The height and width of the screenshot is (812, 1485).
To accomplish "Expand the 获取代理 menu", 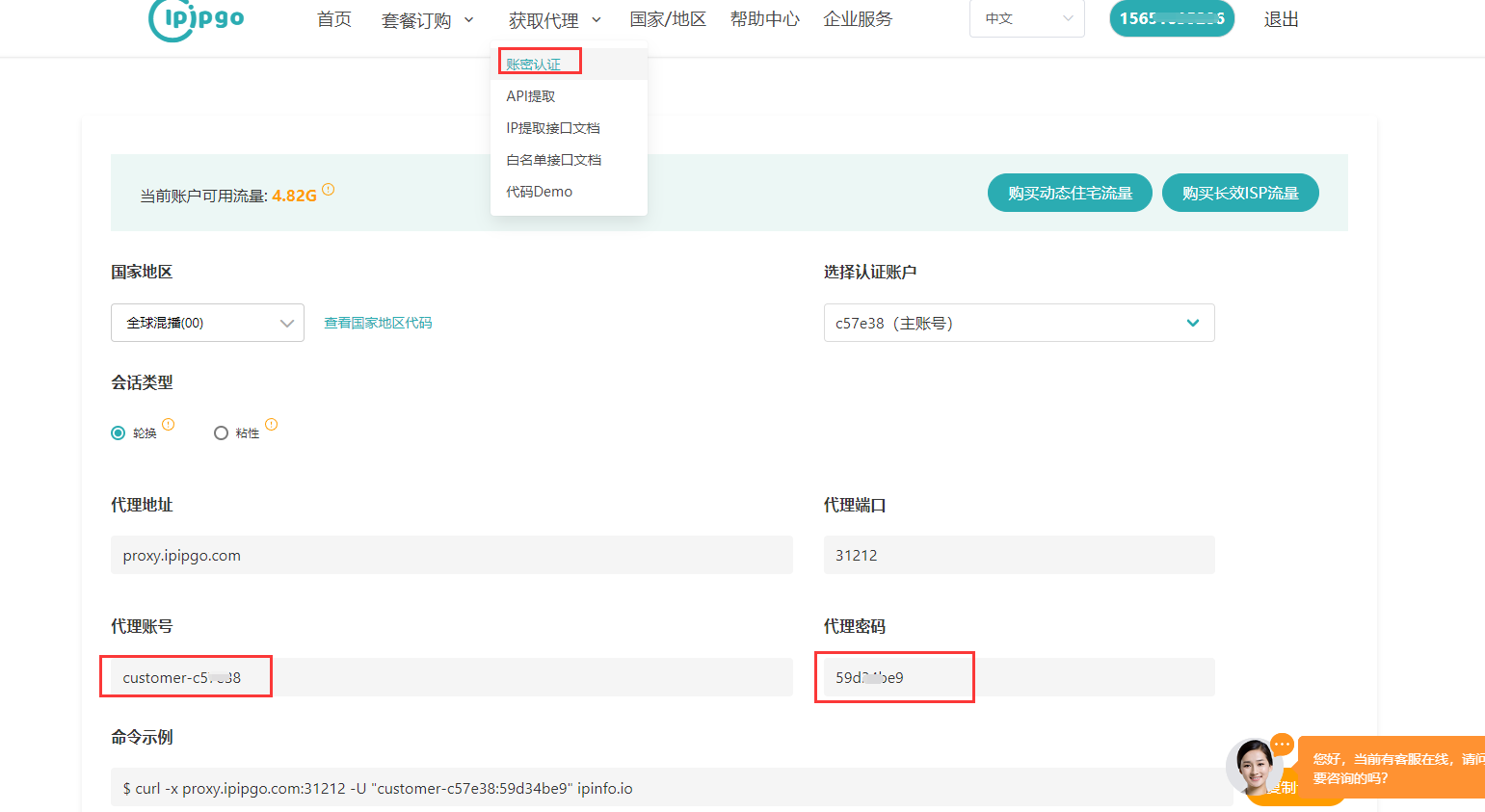I will 555,20.
